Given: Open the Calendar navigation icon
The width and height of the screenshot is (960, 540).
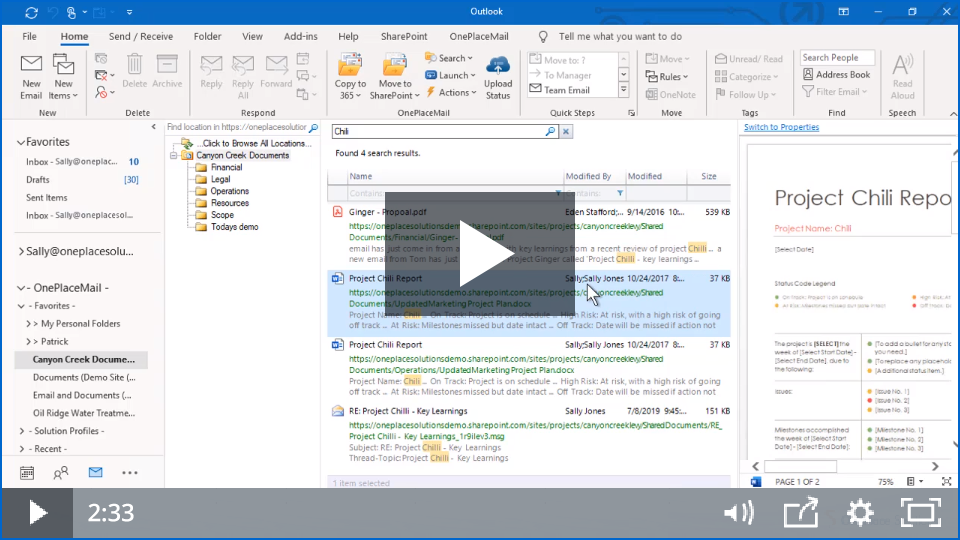Looking at the screenshot, I should pyautogui.click(x=27, y=473).
